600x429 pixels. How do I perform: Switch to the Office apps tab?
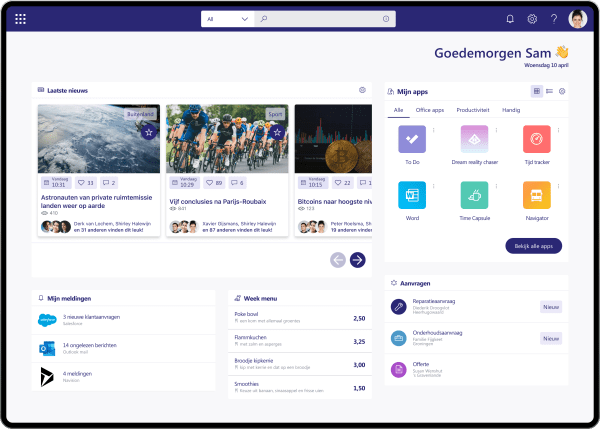click(x=430, y=108)
